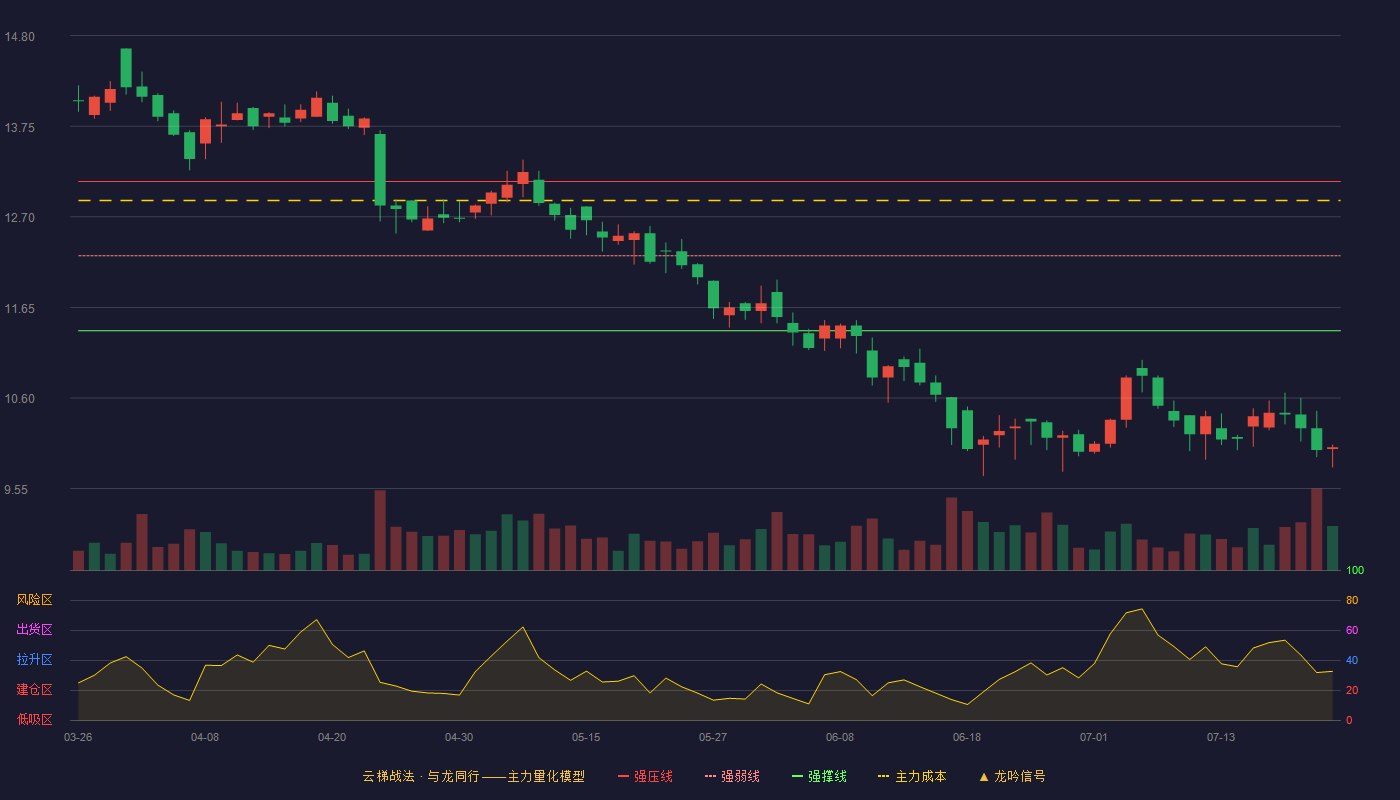Select the 建仓区 zone label

tap(34, 690)
